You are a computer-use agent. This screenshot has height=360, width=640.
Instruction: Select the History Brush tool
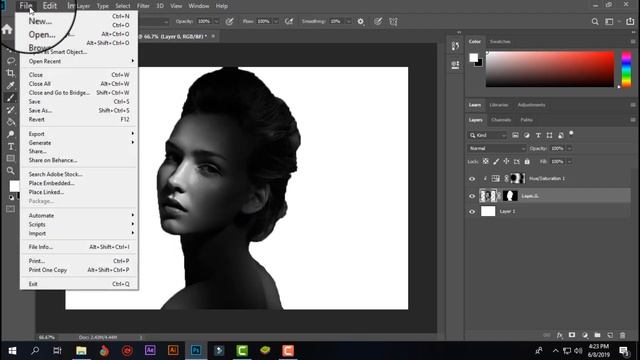point(11,110)
